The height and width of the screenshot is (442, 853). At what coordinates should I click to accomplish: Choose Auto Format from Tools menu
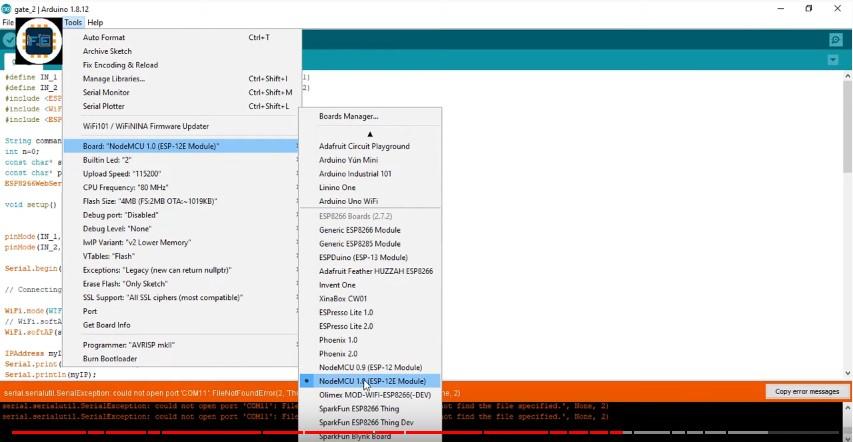[x=182, y=38]
